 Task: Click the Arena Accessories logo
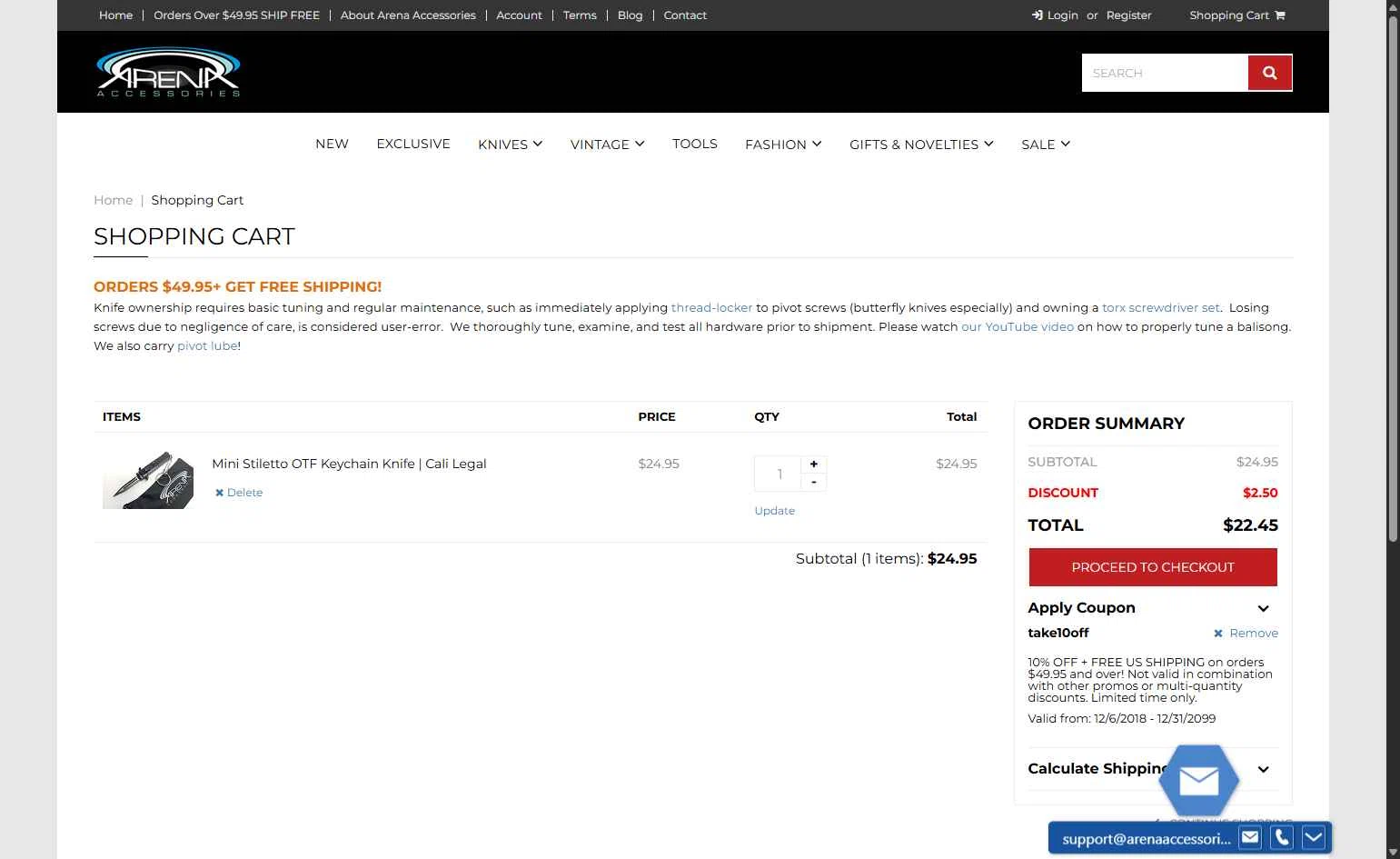click(x=168, y=72)
